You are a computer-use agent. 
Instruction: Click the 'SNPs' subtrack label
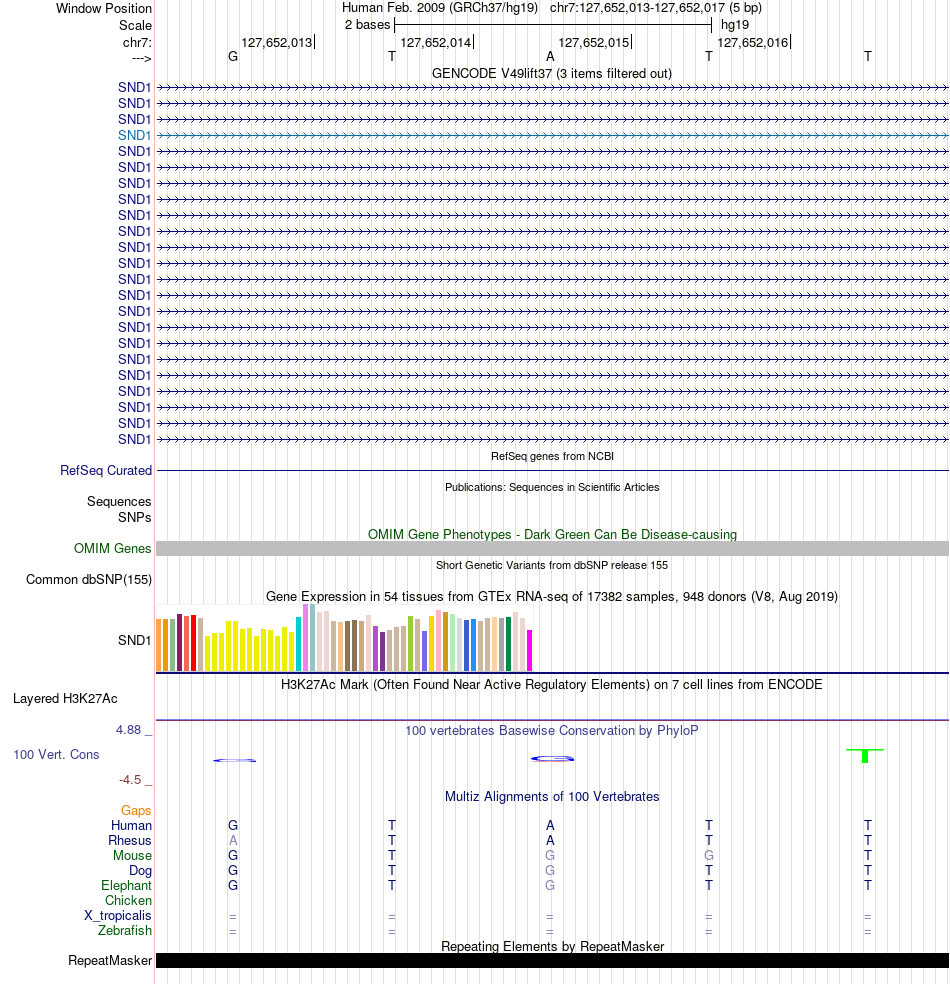(x=134, y=517)
